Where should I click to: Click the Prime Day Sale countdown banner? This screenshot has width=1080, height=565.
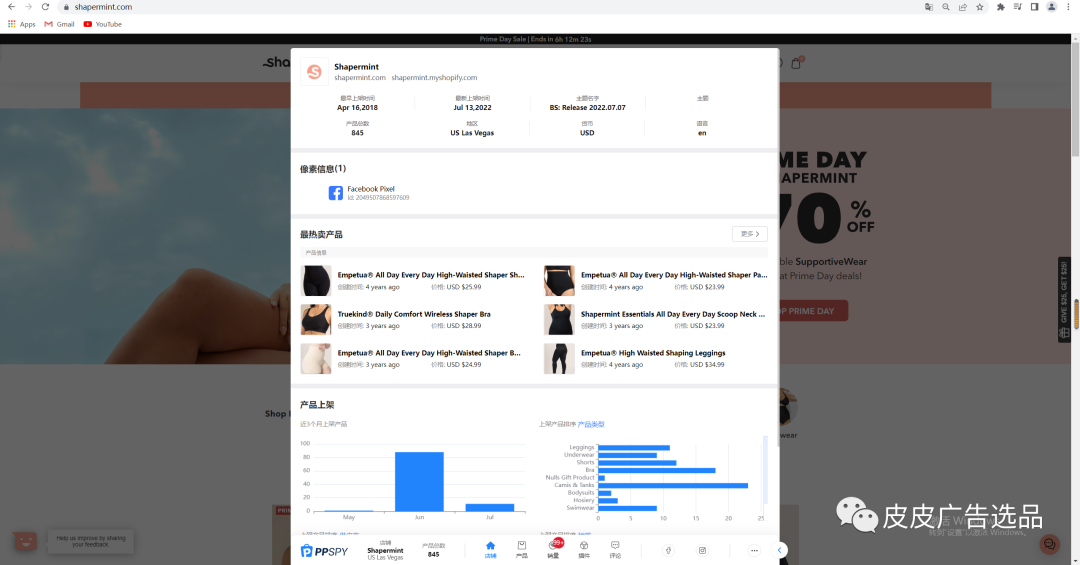pos(535,39)
